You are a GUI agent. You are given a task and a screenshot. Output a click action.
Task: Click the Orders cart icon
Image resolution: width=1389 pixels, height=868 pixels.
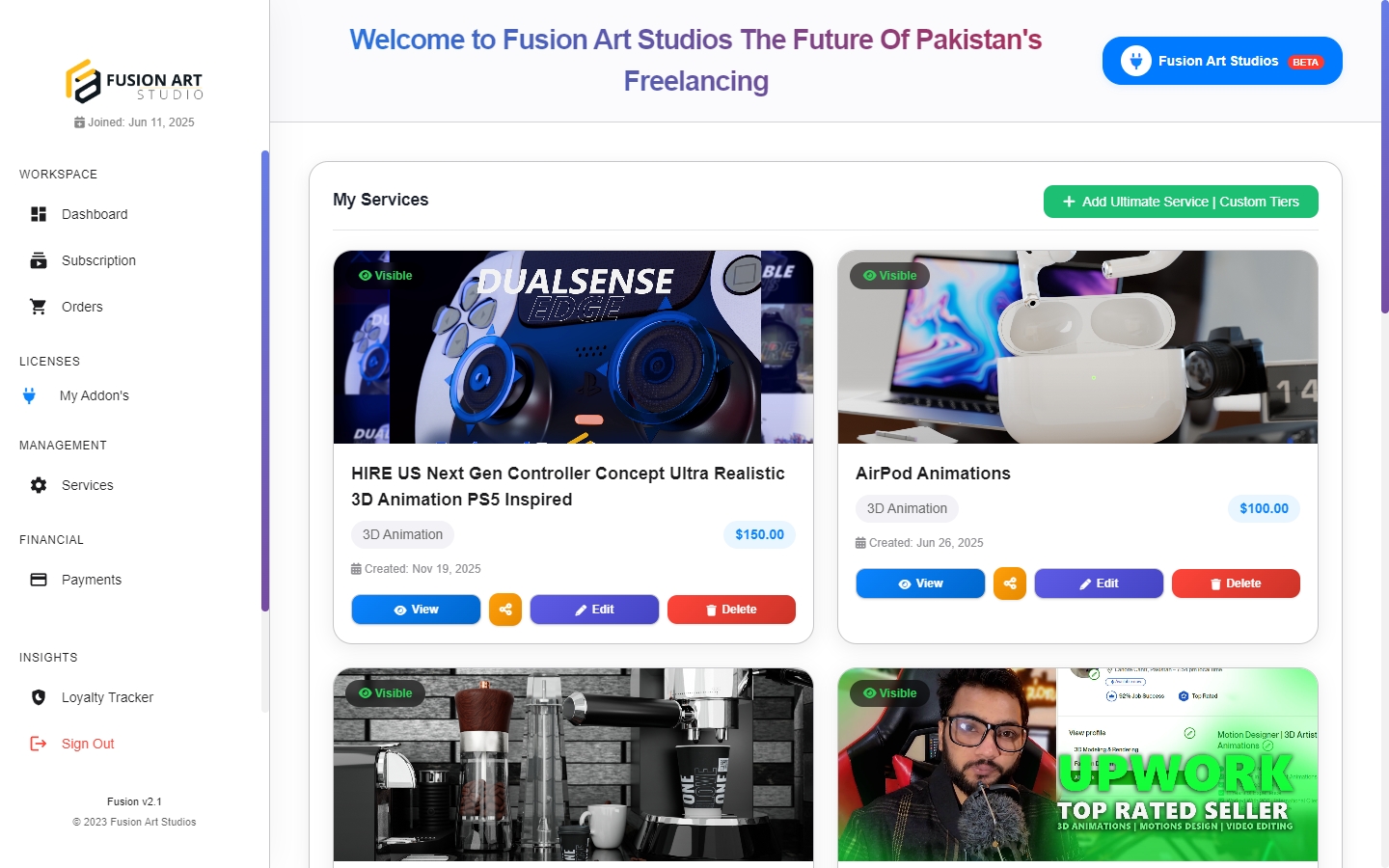coord(39,307)
